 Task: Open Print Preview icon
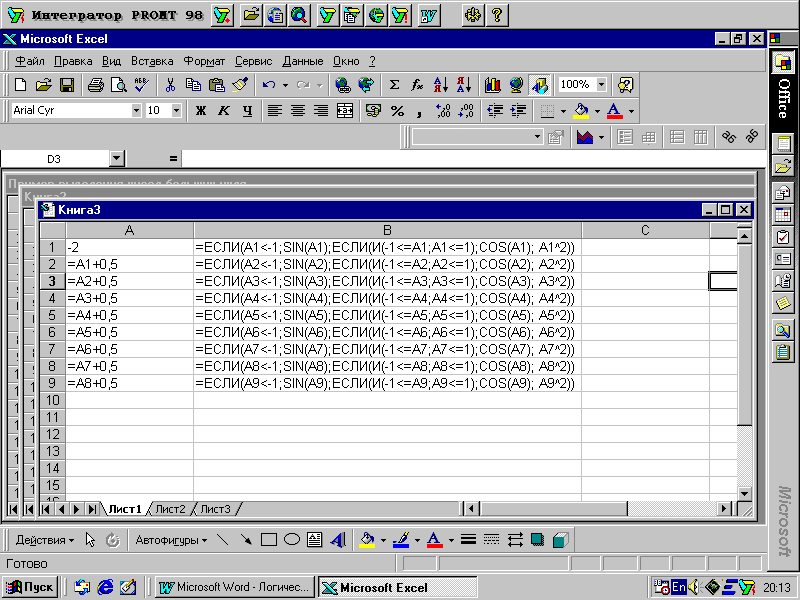coord(118,85)
